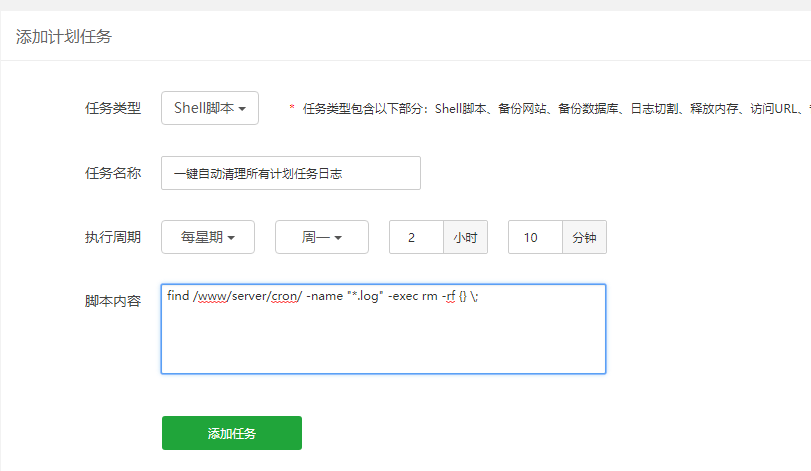Expand the 每星期 cycle dropdown
The height and width of the screenshot is (471, 811).
pyautogui.click(x=207, y=237)
